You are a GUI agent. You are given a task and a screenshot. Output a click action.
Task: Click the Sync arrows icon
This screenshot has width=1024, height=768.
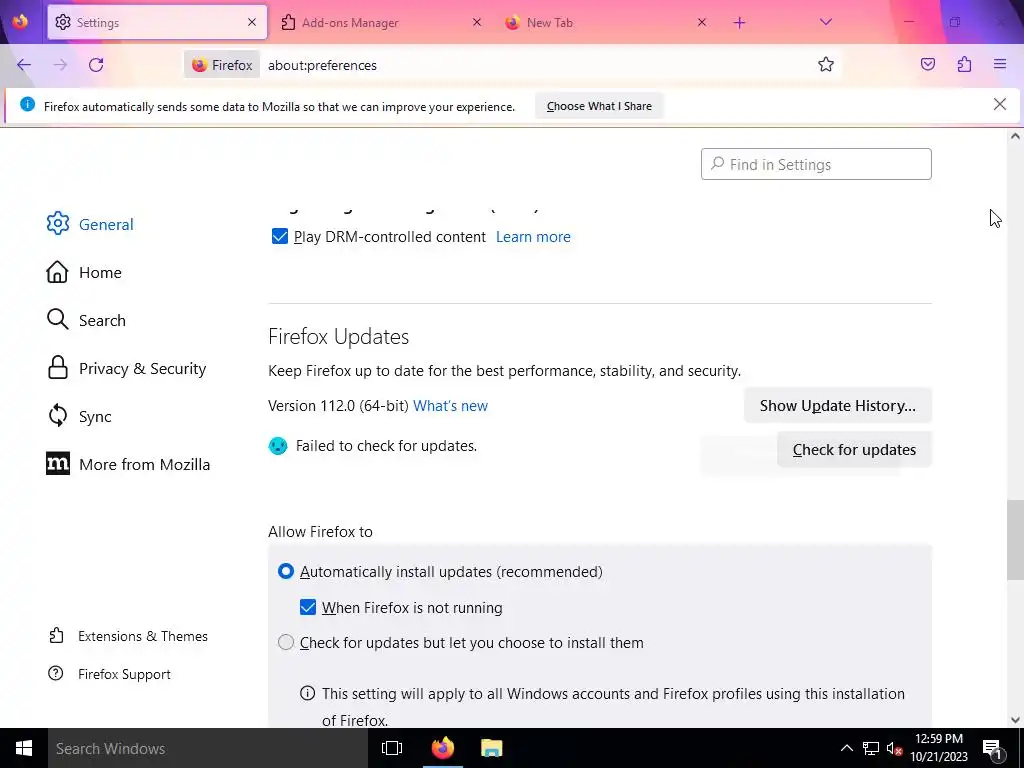tap(57, 415)
